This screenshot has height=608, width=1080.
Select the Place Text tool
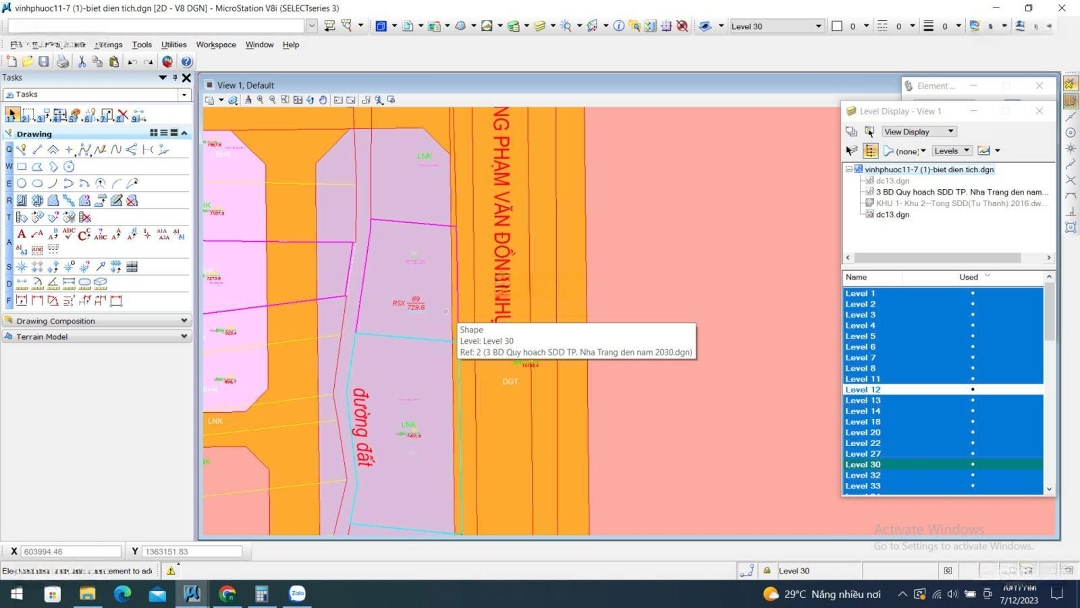click(22, 234)
